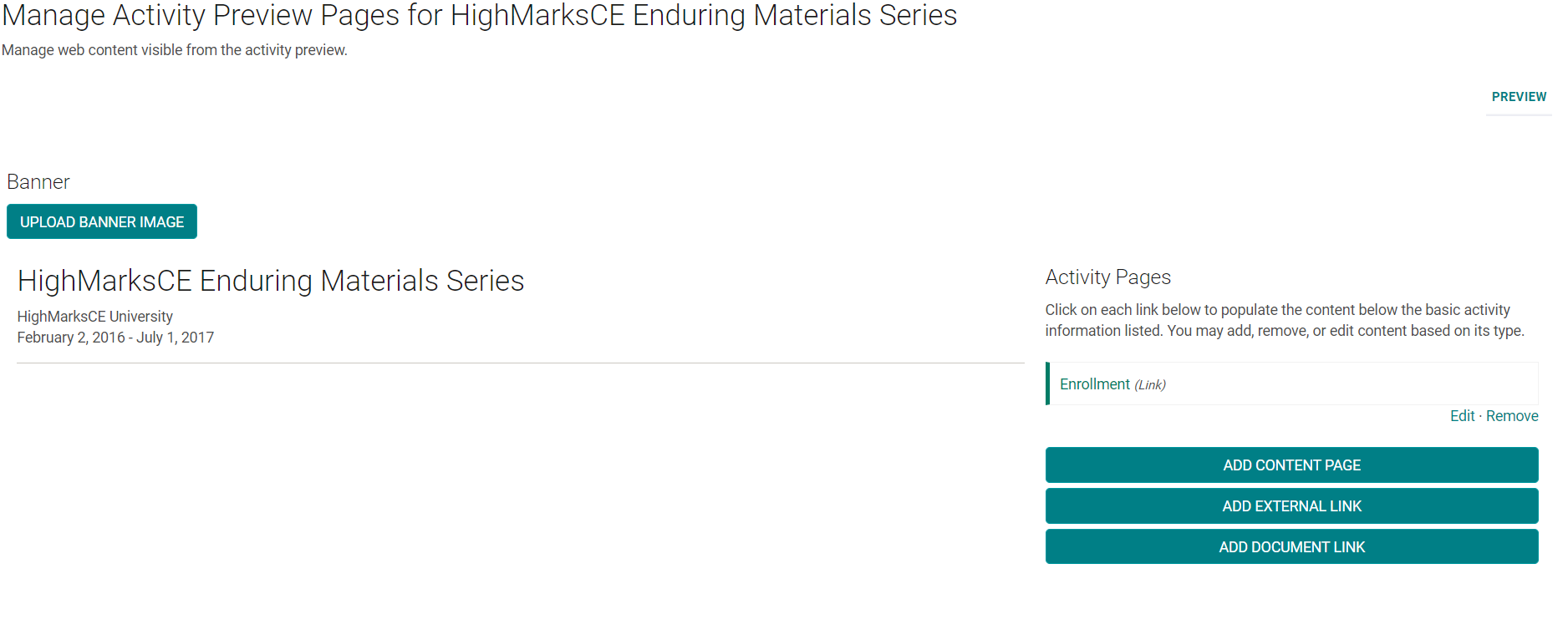Screen dimensions: 1568x640
Task: Click the green accent bar on Enrollment row
Action: click(1047, 383)
